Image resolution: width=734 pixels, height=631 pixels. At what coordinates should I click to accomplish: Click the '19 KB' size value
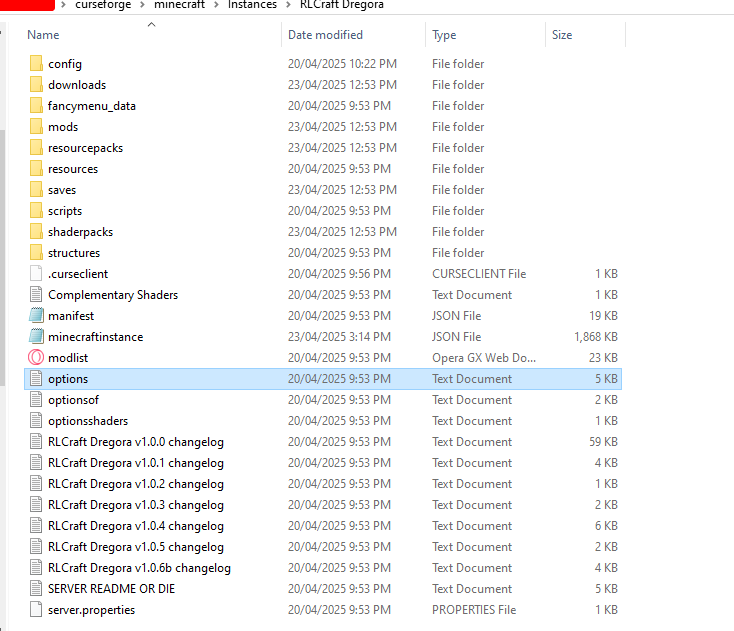[x=603, y=316]
